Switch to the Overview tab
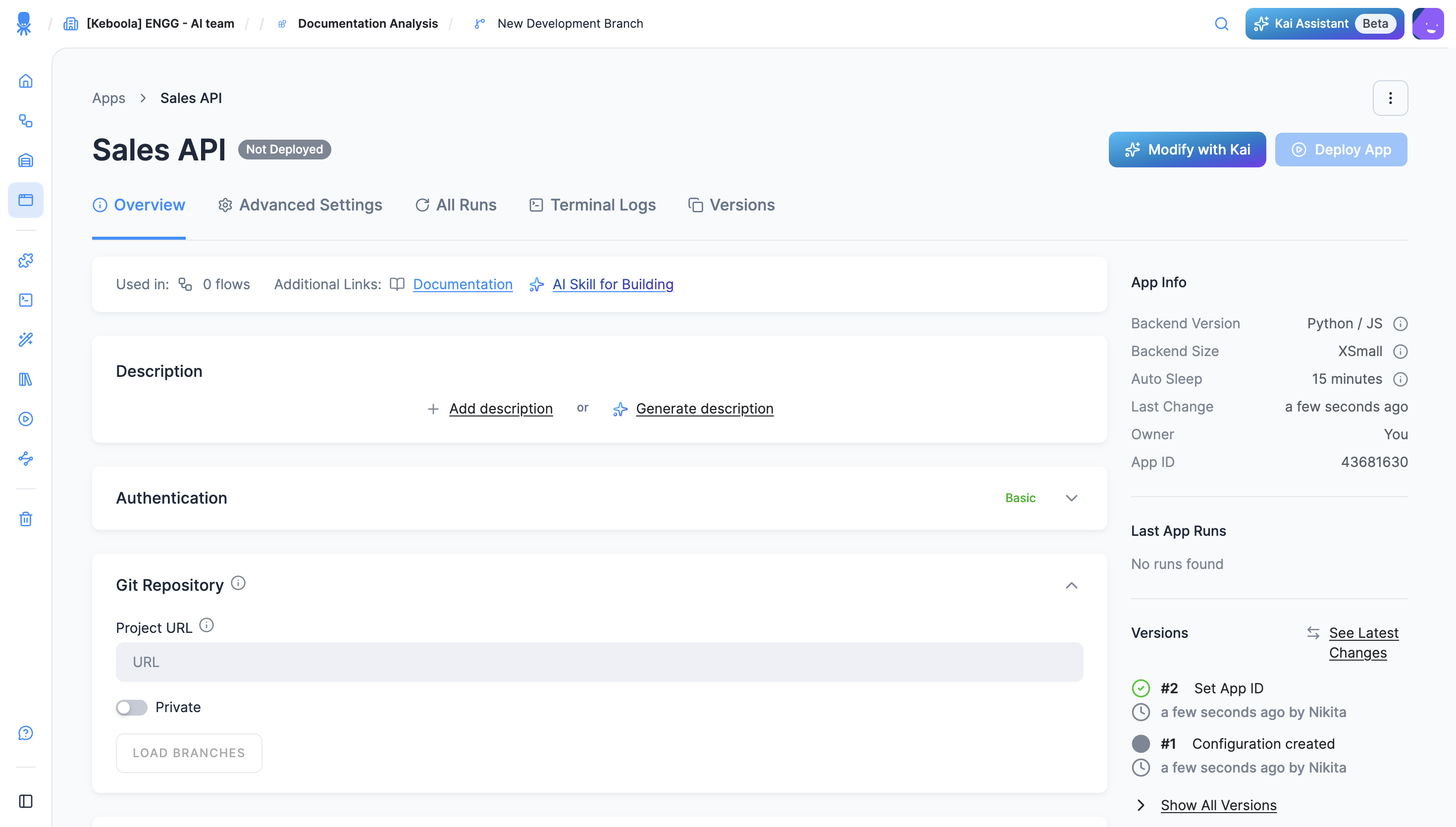 click(139, 205)
